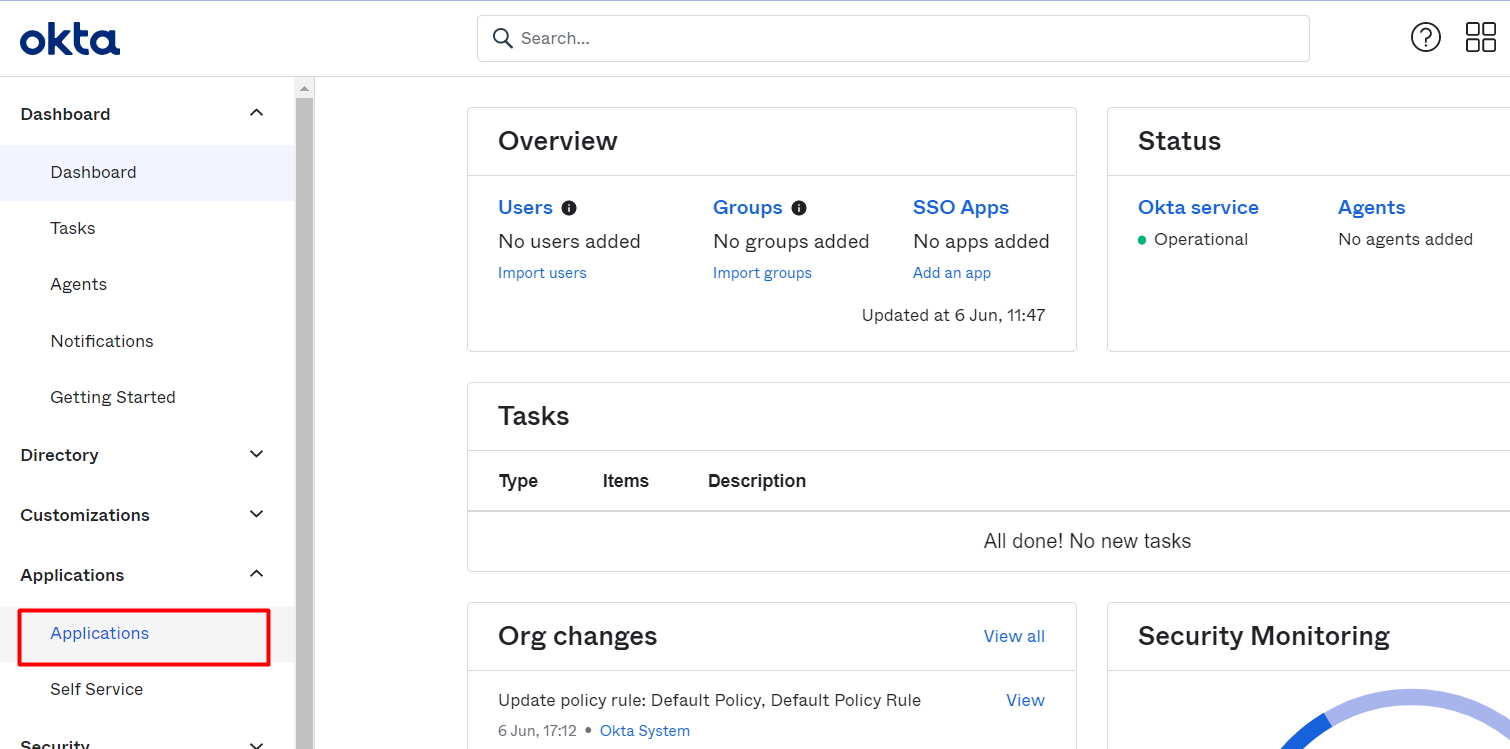Open View all org changes
Screen dimensions: 1510x749
pos(1014,636)
